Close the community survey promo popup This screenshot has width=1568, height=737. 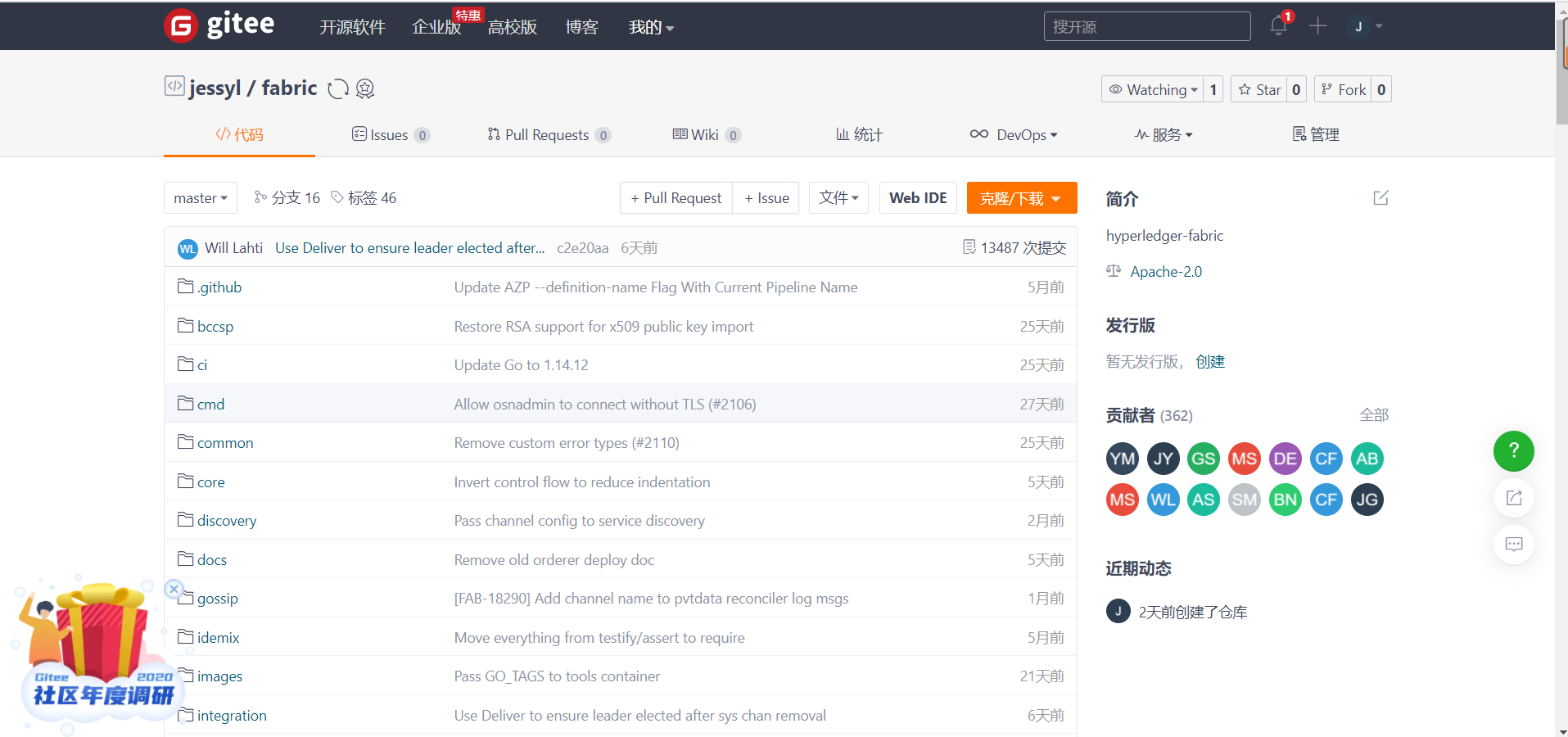click(x=174, y=589)
